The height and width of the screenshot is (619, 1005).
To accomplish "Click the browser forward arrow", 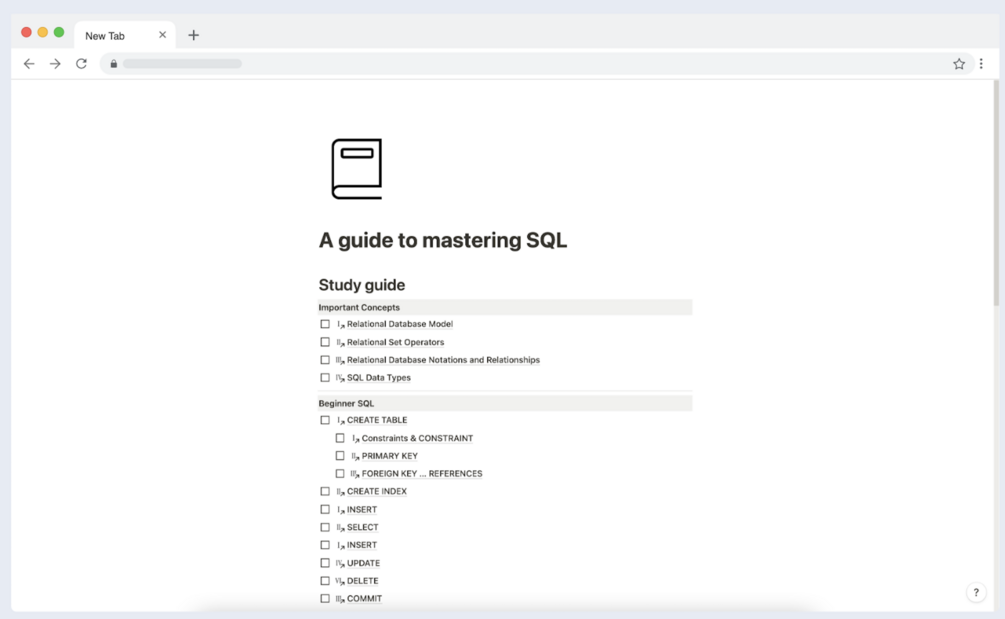I will (x=55, y=64).
